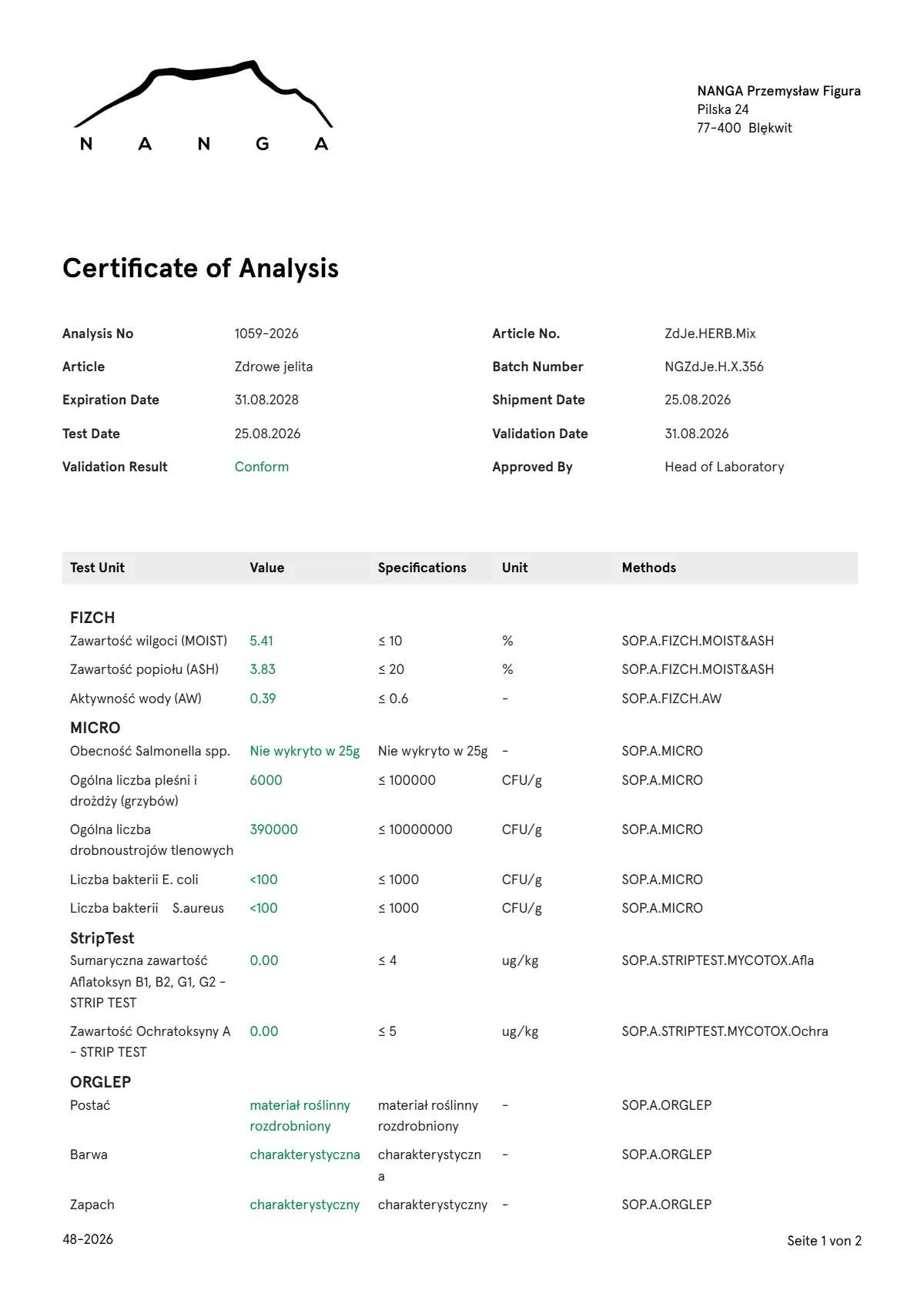Click the street address "Pilska 24"
The height and width of the screenshot is (1307, 924).
pos(722,109)
